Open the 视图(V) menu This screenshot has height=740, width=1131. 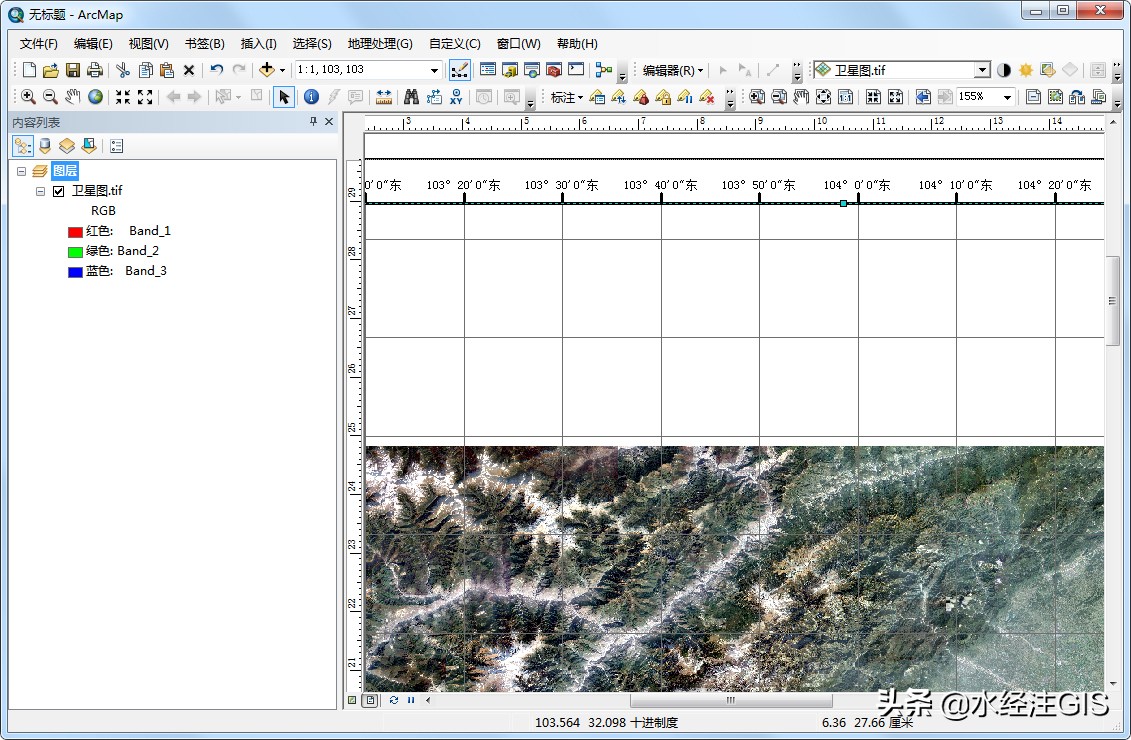(x=149, y=43)
